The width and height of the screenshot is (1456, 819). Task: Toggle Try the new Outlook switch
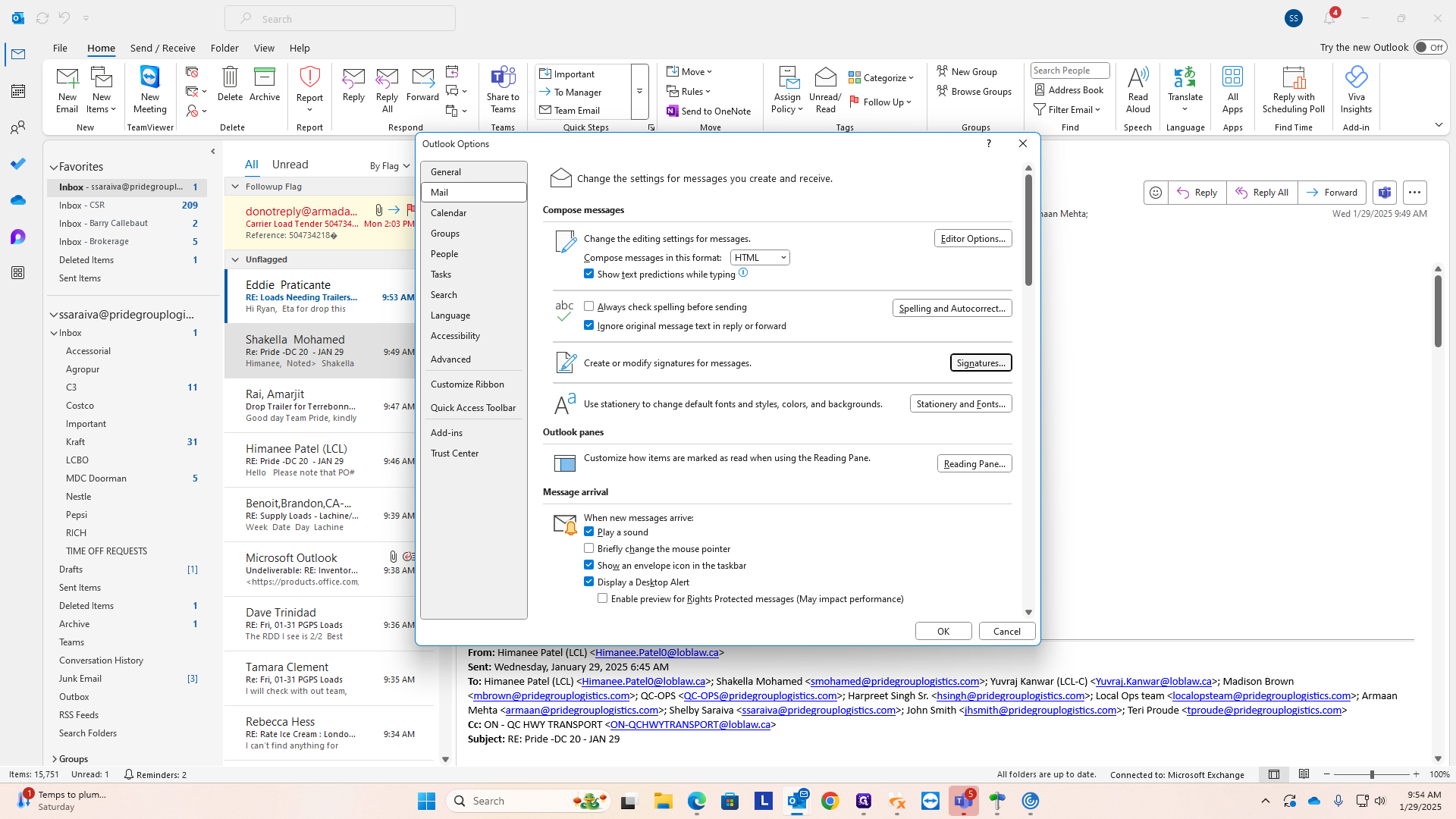[1430, 47]
